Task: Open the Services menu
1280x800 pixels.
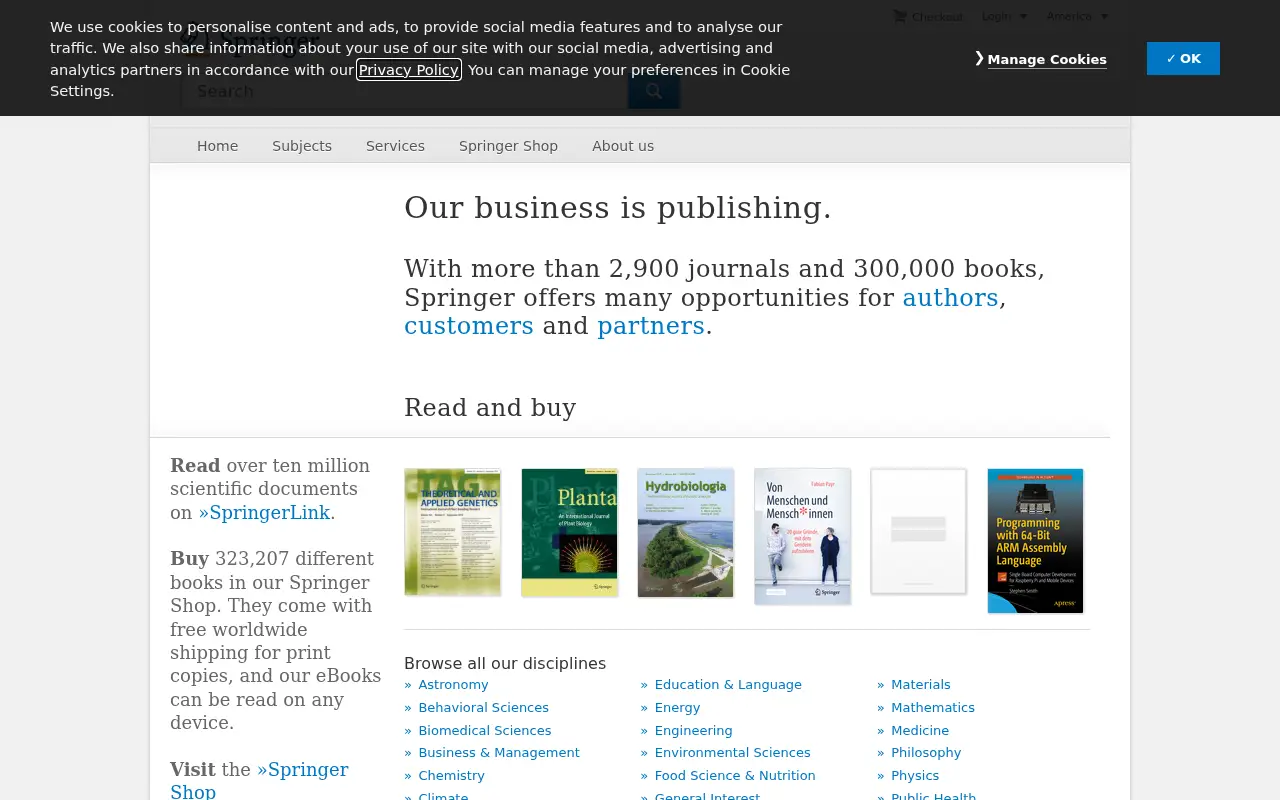Action: tap(395, 146)
